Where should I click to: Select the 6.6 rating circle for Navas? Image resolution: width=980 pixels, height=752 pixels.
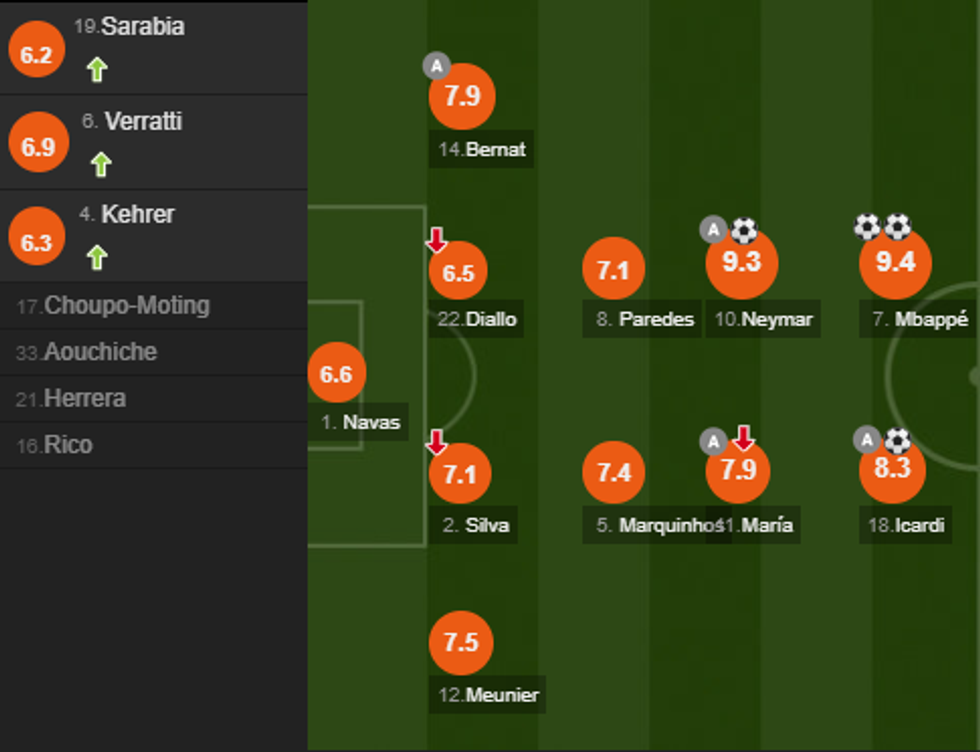(x=336, y=374)
